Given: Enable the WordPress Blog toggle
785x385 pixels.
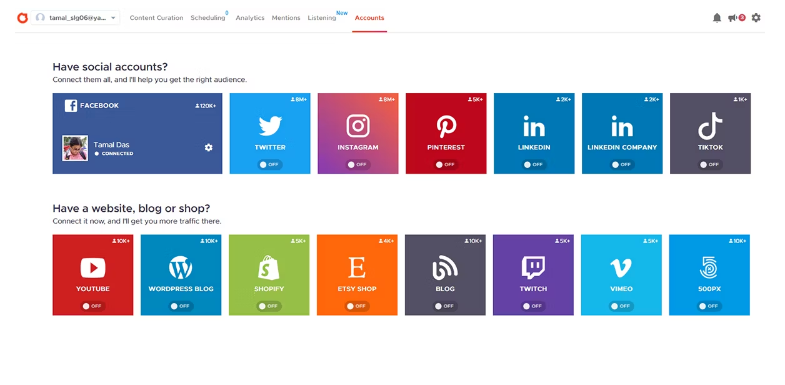Looking at the screenshot, I should click(181, 306).
